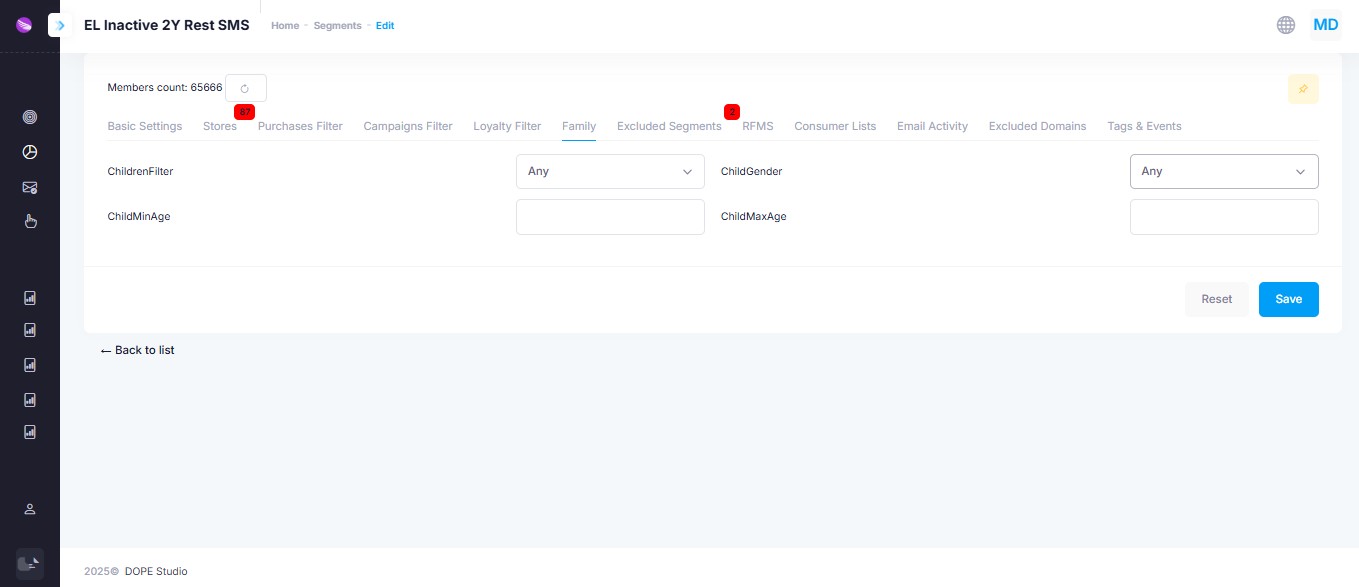Click the Reset button
Viewport: 1359px width, 587px height.
[x=1216, y=299]
